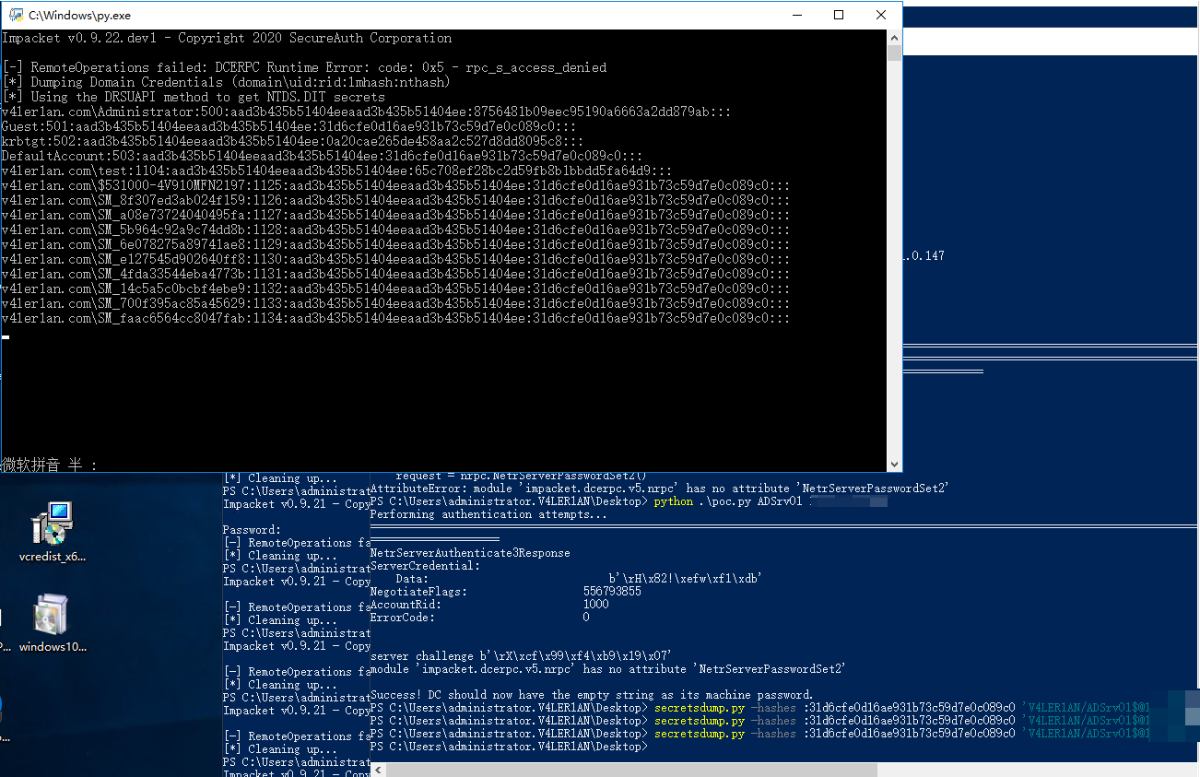The height and width of the screenshot is (777, 1200).
Task: Click the SM_a08e73724040495fa:1127 hash line
Action: tap(396, 215)
